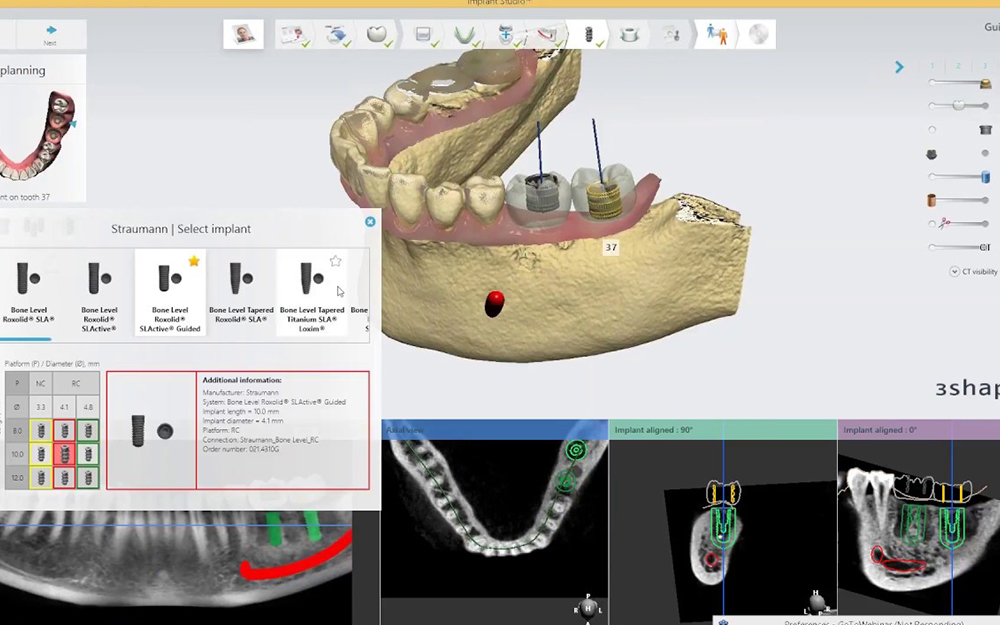
Task: Select visibility preset 1
Action: (x=932, y=66)
